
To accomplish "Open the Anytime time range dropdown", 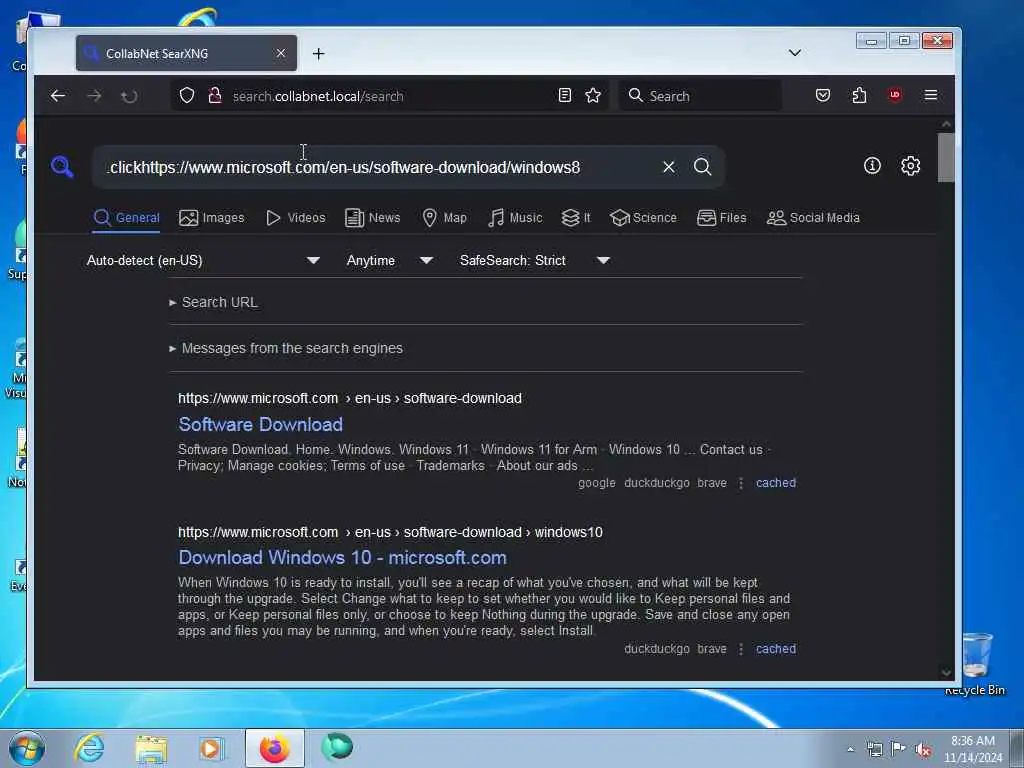I will pyautogui.click(x=389, y=261).
